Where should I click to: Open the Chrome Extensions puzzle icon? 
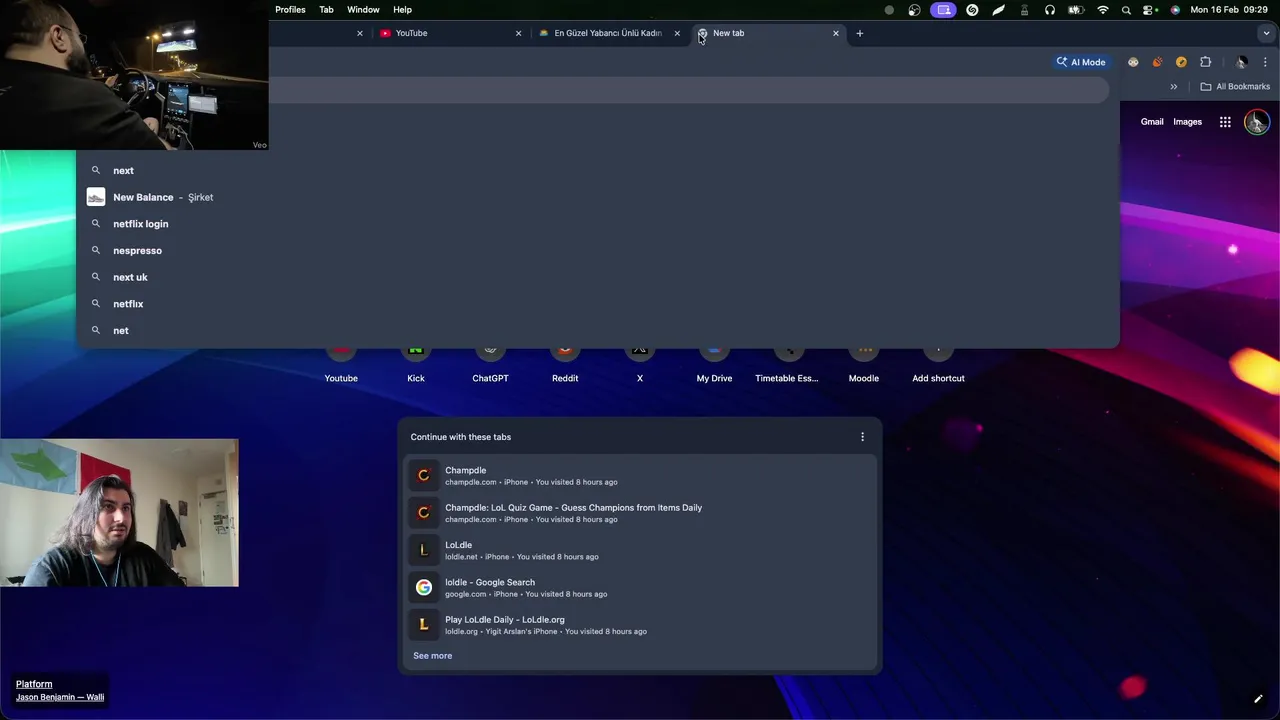click(x=1205, y=62)
